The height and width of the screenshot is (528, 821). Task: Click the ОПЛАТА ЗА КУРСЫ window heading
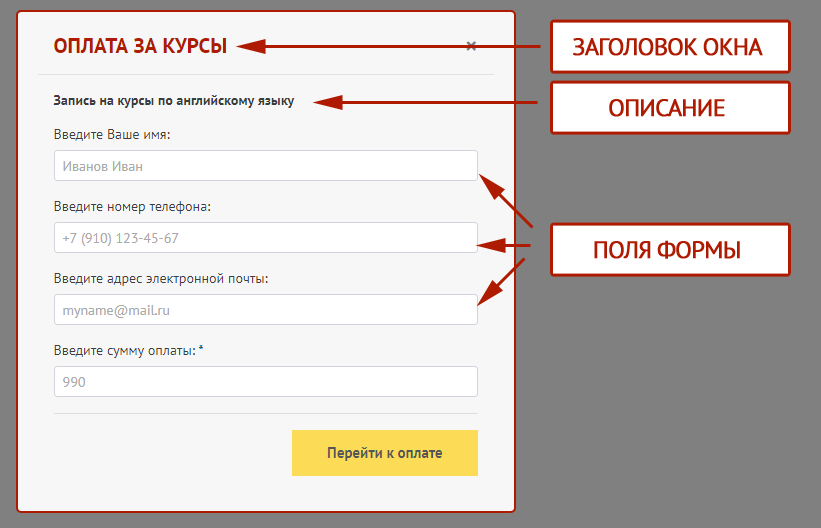[140, 46]
